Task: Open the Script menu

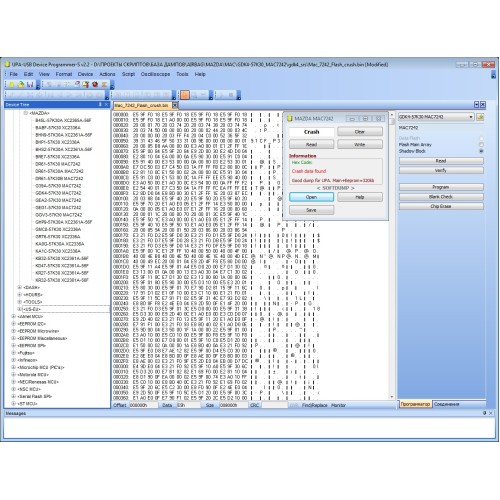Action: click(128, 74)
